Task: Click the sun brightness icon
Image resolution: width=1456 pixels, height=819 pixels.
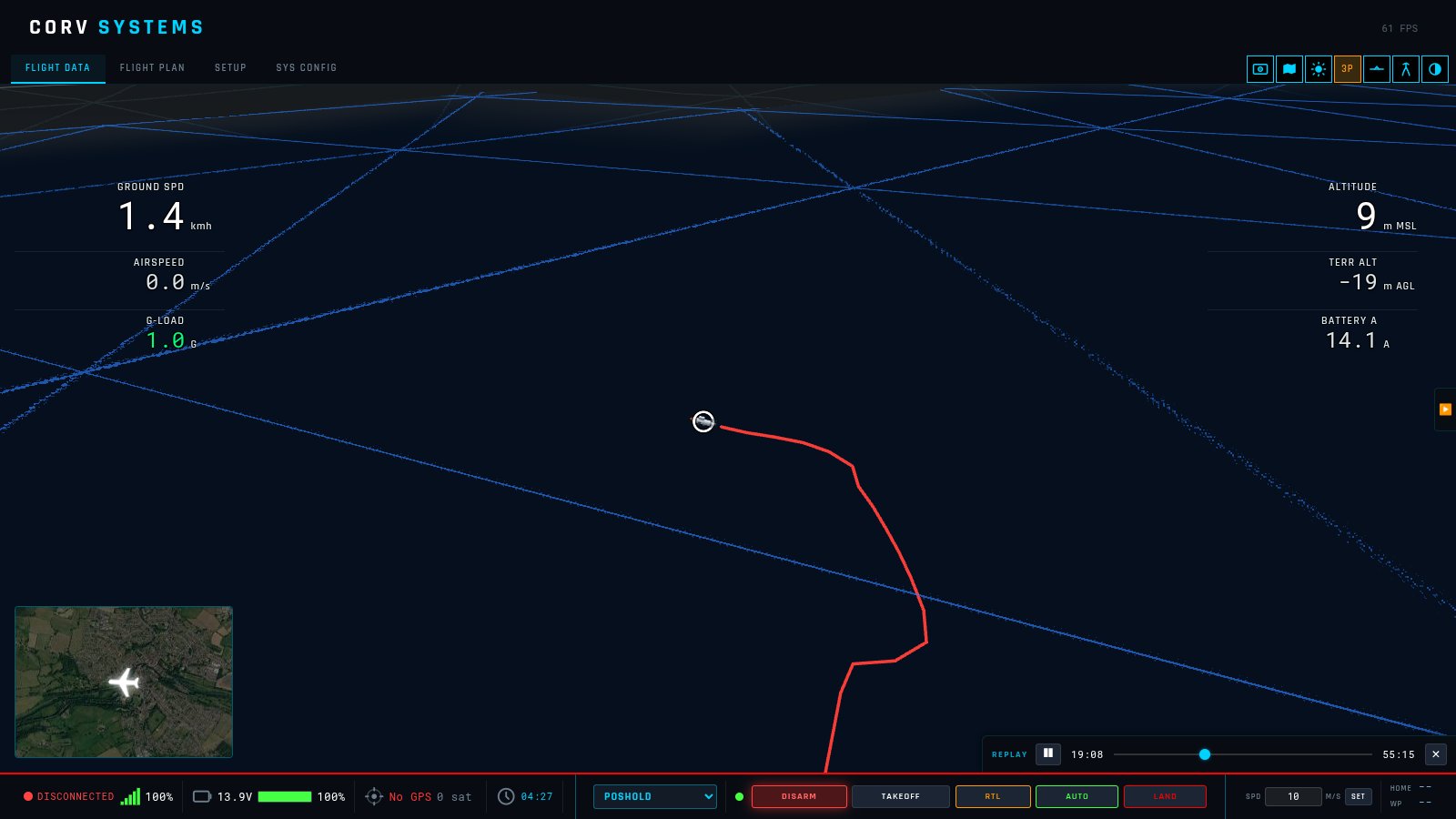Action: coord(1318,68)
